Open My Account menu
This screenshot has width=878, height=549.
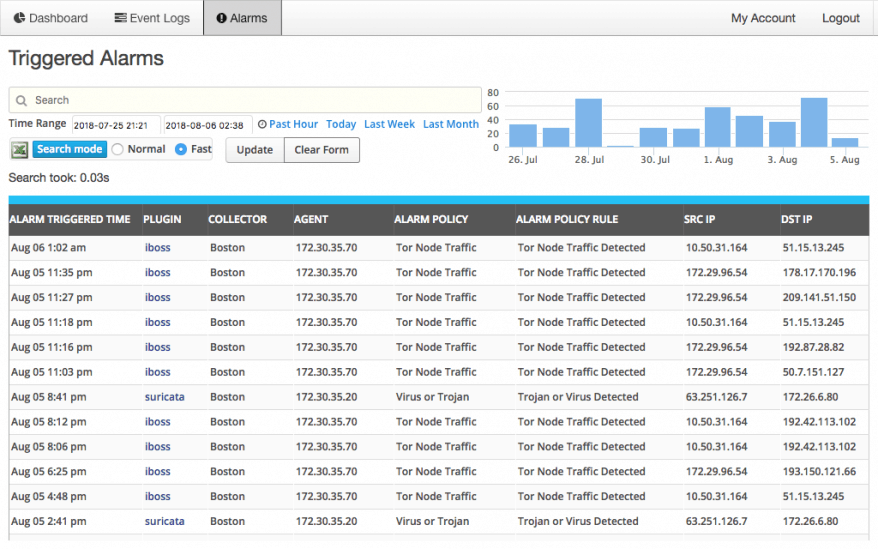click(x=763, y=18)
